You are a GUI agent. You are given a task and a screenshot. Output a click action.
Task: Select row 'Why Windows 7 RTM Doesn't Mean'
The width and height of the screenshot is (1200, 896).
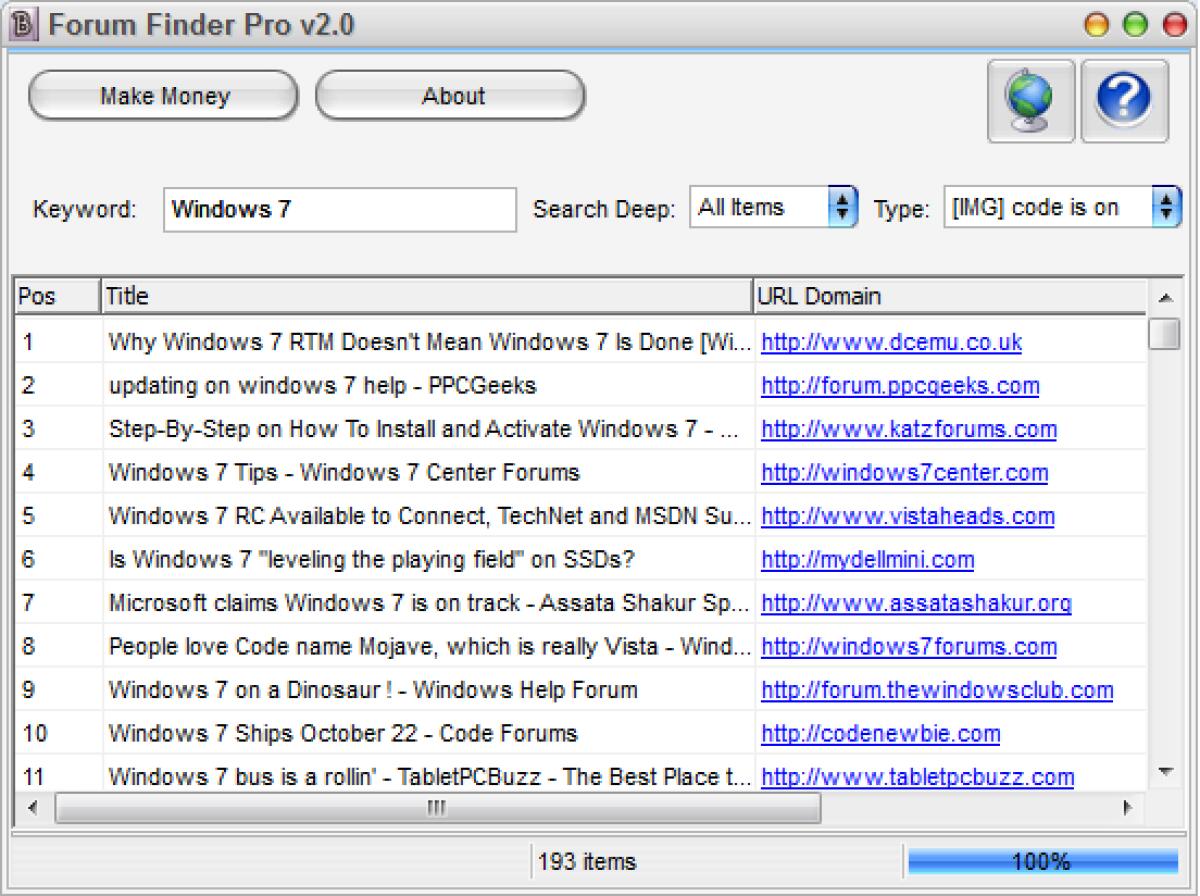pyautogui.click(x=582, y=343)
